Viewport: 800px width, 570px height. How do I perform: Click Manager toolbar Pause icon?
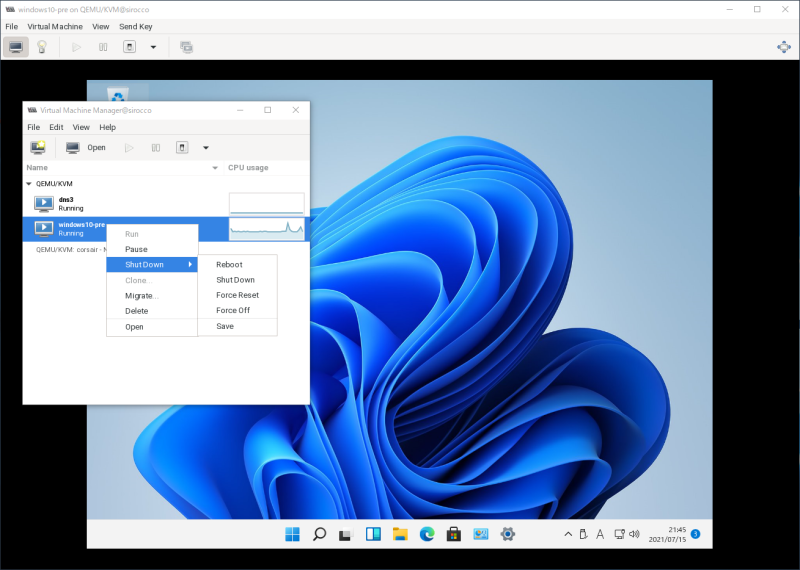(156, 147)
